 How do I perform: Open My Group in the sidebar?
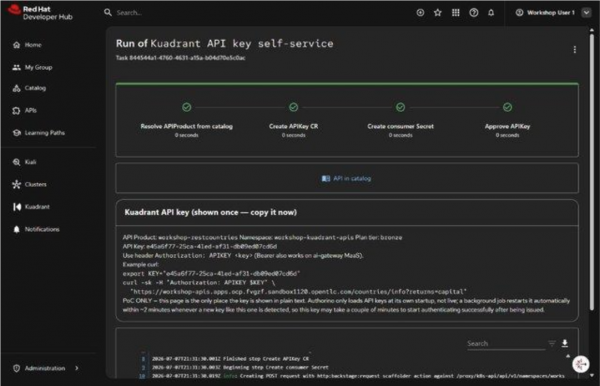[x=33, y=67]
